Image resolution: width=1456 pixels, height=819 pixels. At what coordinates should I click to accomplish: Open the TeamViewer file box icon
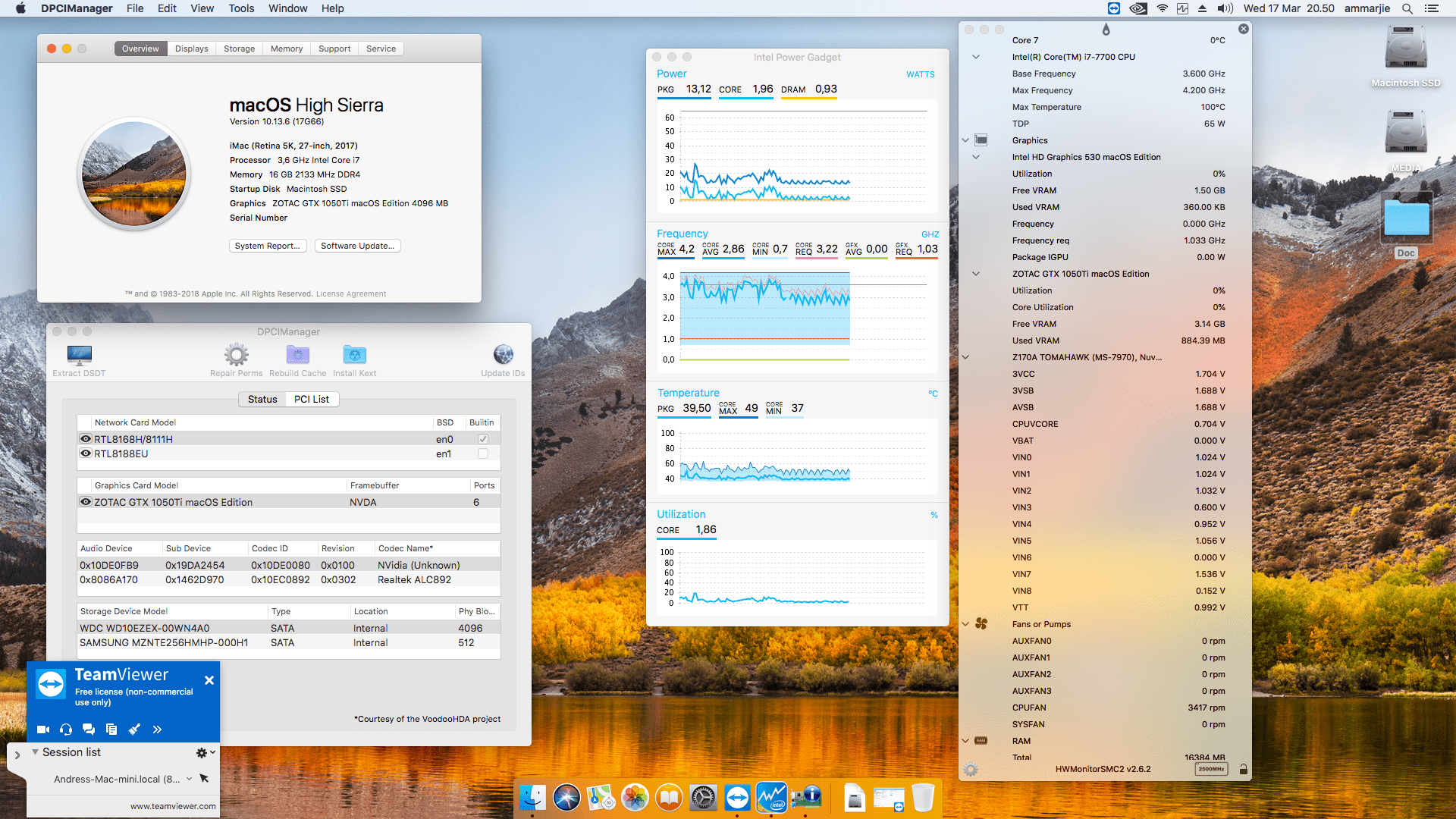point(111,730)
